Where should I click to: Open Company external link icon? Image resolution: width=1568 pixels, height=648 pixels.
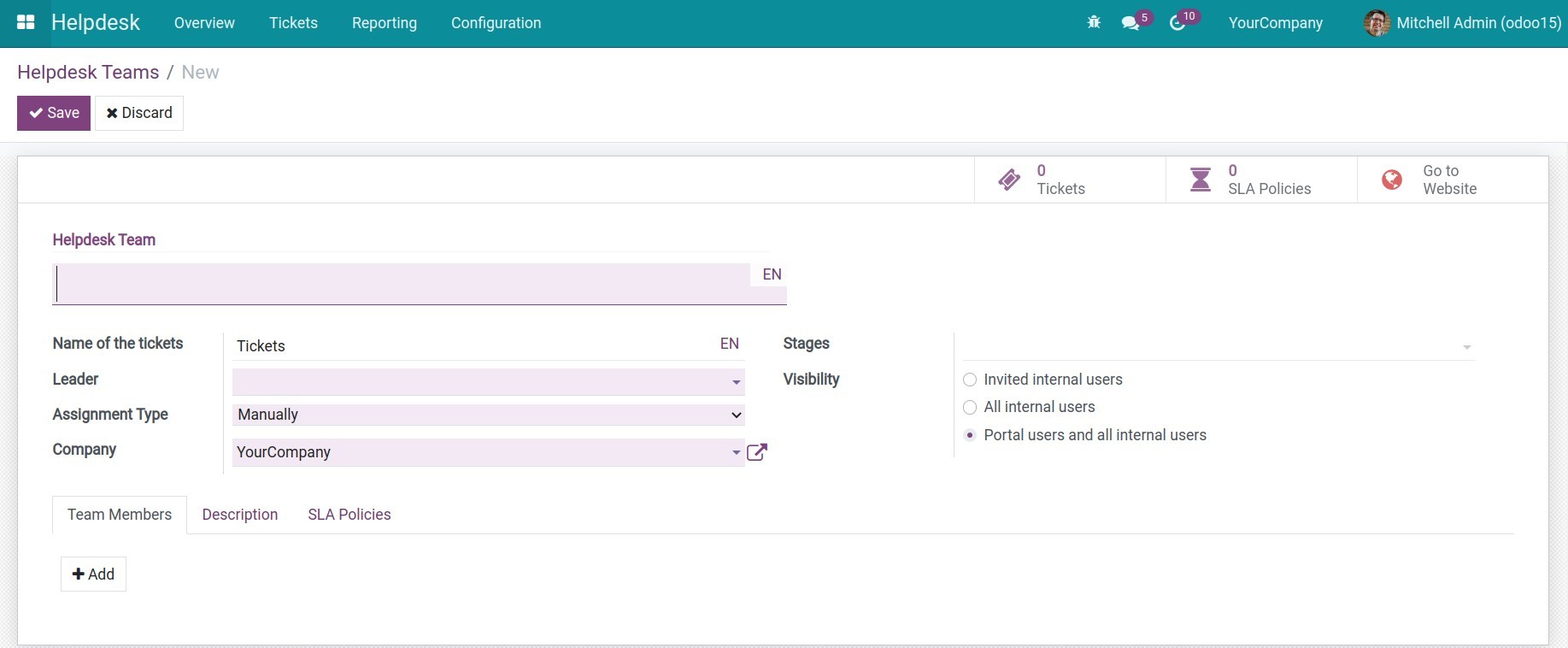click(x=757, y=452)
